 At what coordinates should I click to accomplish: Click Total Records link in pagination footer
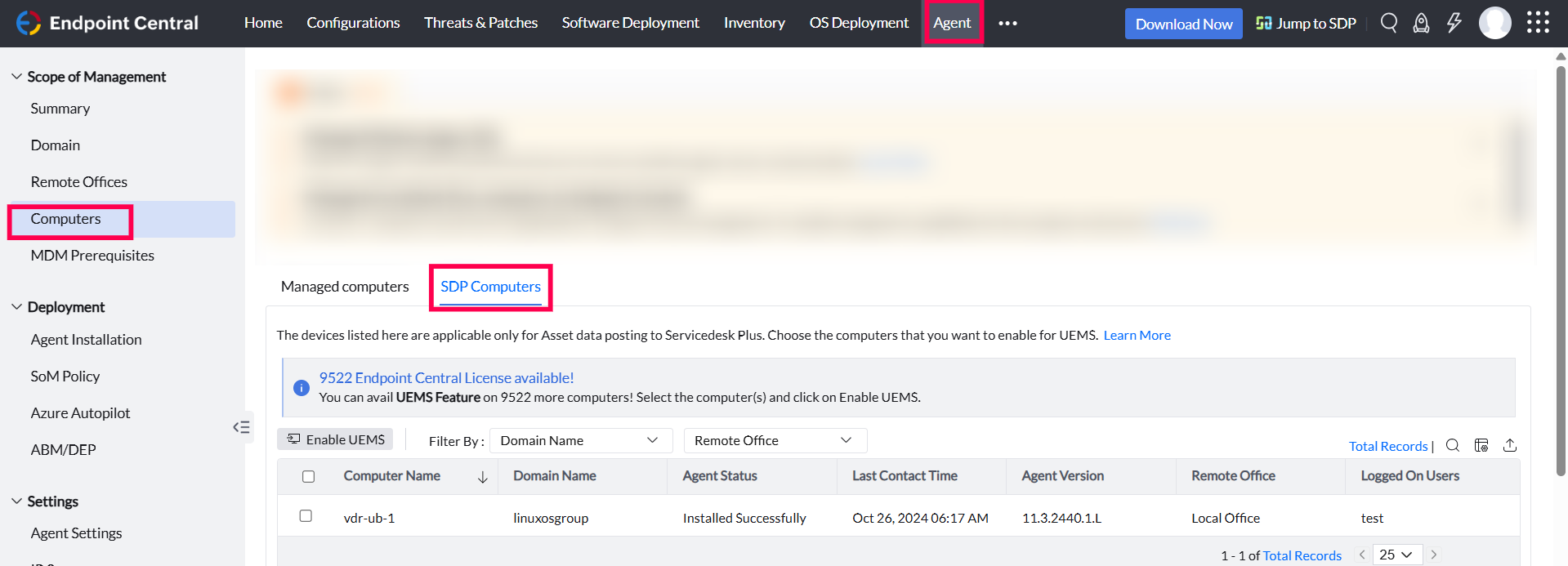pos(1302,555)
